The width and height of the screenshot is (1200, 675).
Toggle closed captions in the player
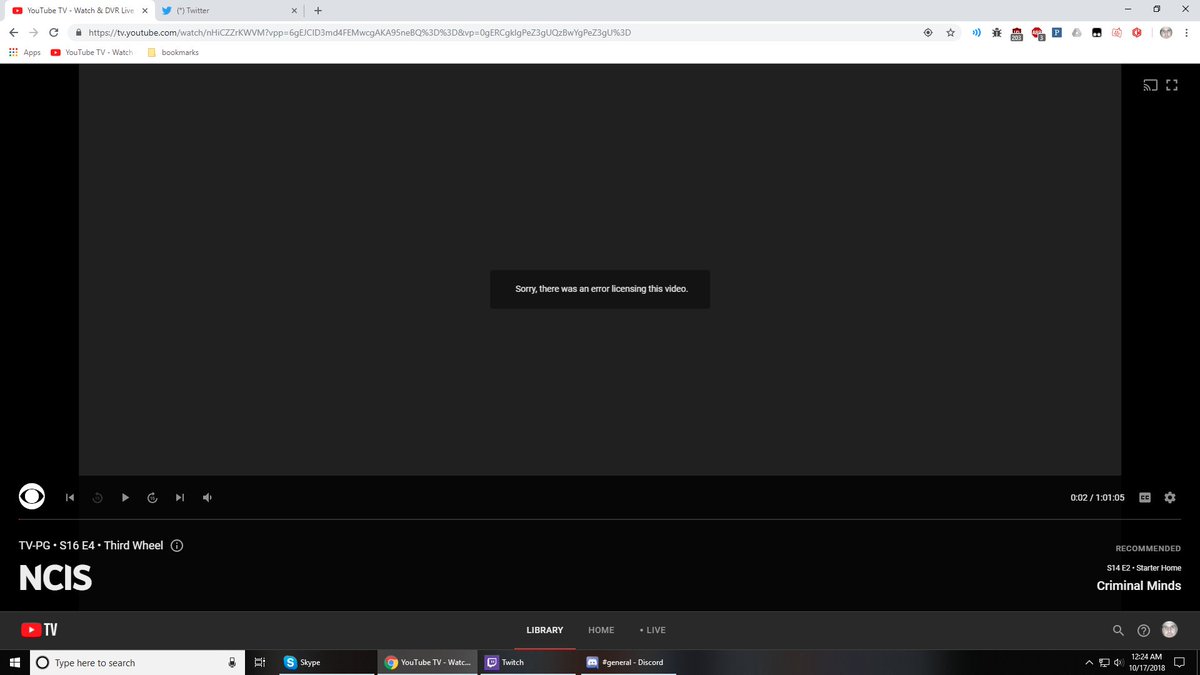1144,497
